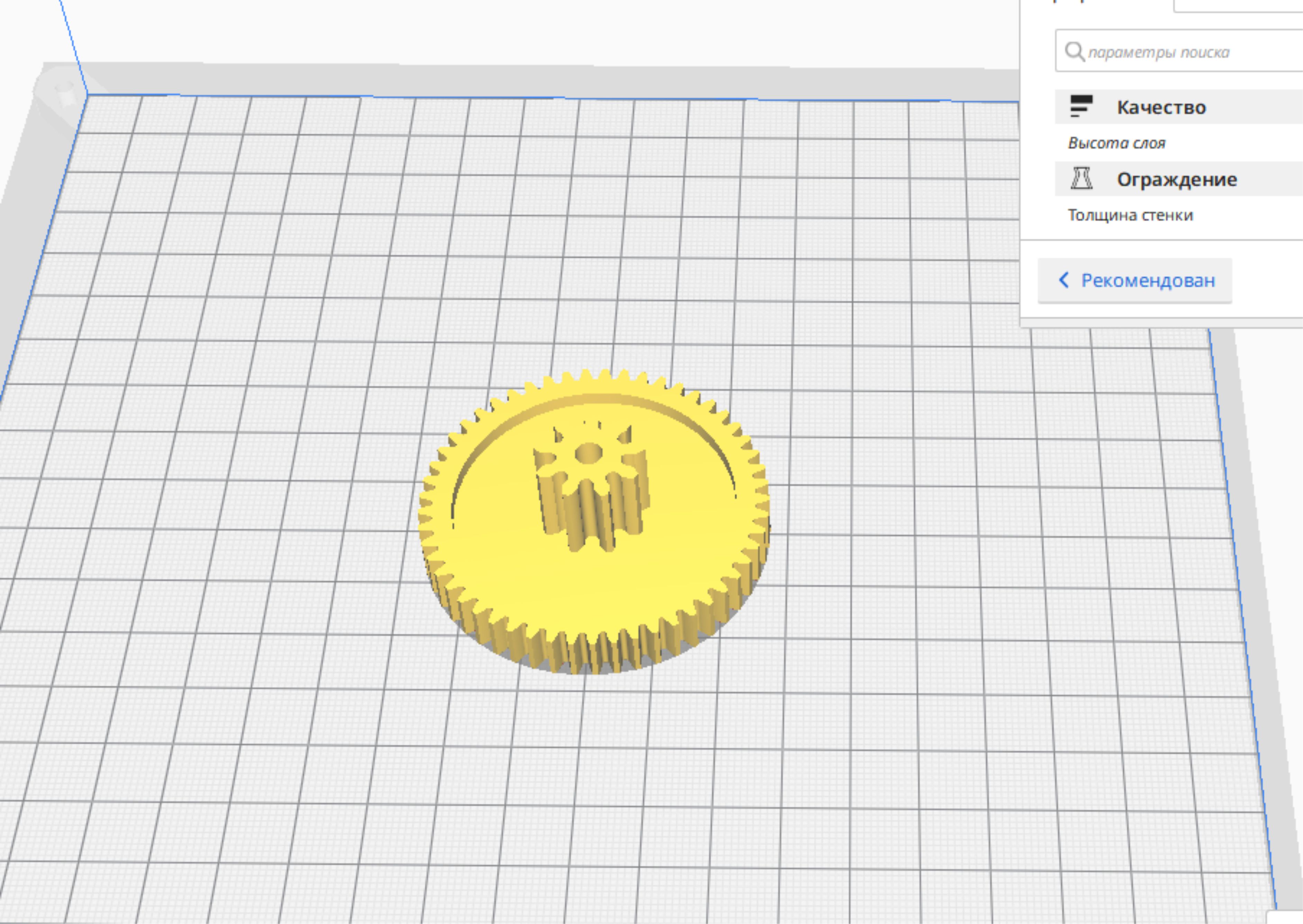Click the Ограждение walls icon

(x=1081, y=179)
